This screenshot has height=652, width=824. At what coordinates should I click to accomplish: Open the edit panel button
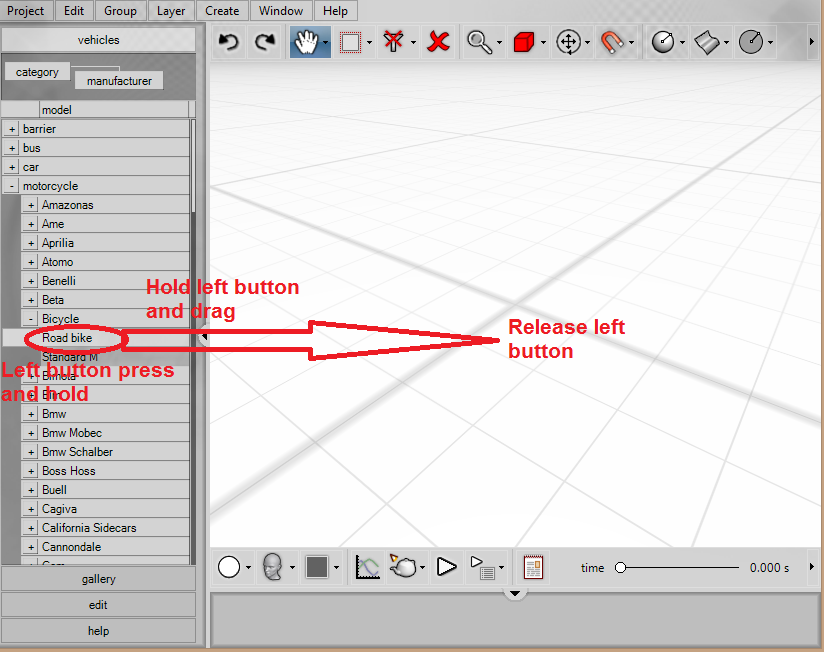coord(99,605)
